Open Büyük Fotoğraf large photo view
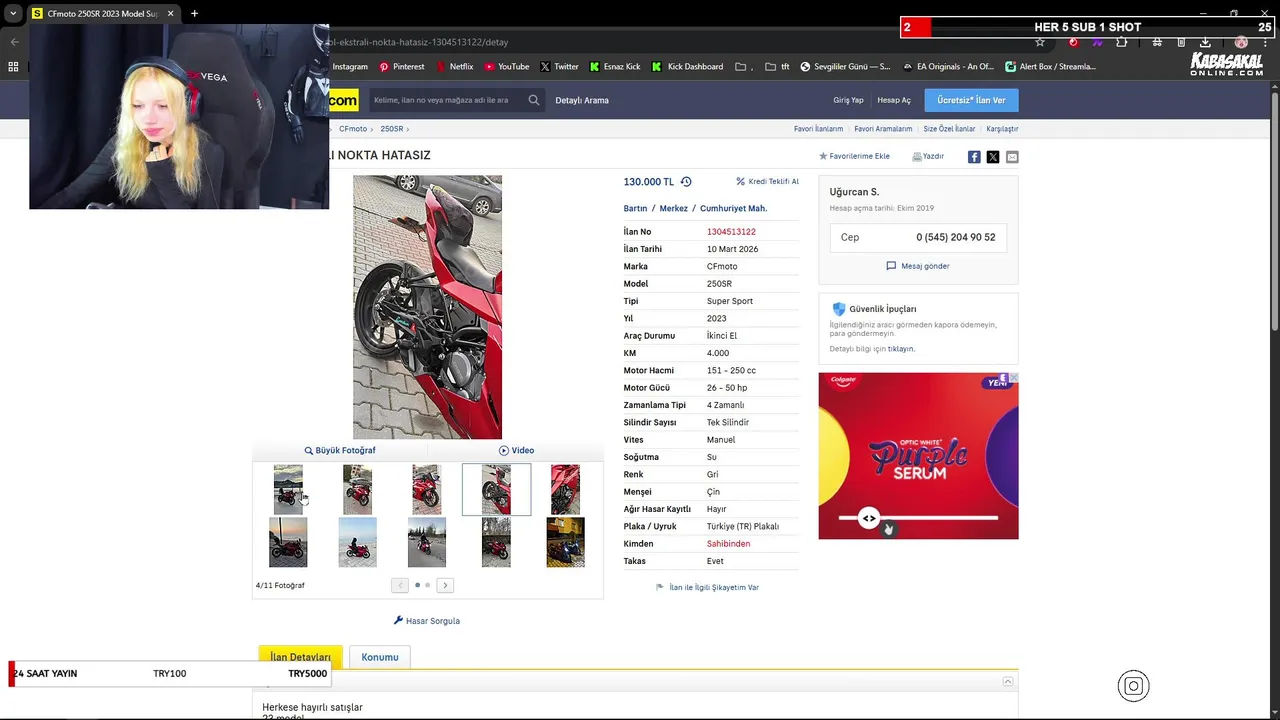Image resolution: width=1280 pixels, height=720 pixels. point(340,451)
